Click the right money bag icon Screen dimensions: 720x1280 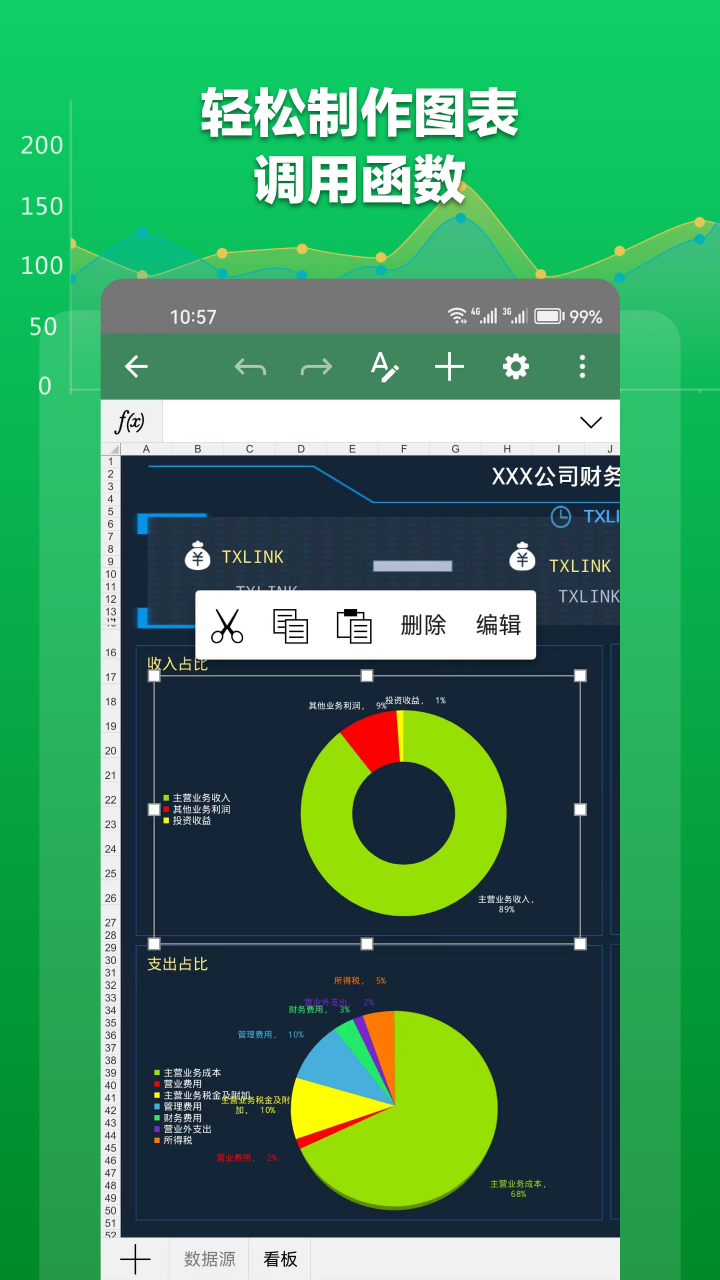(522, 557)
